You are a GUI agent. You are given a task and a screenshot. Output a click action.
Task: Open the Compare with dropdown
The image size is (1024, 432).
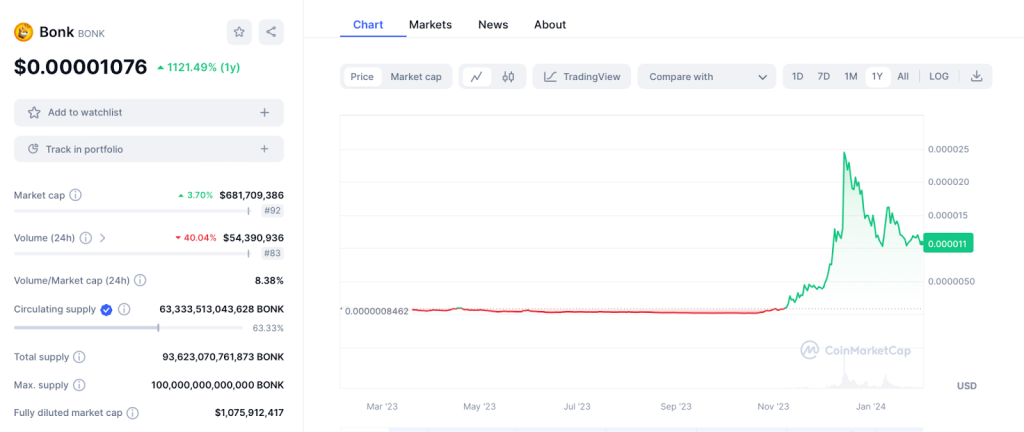click(x=707, y=76)
